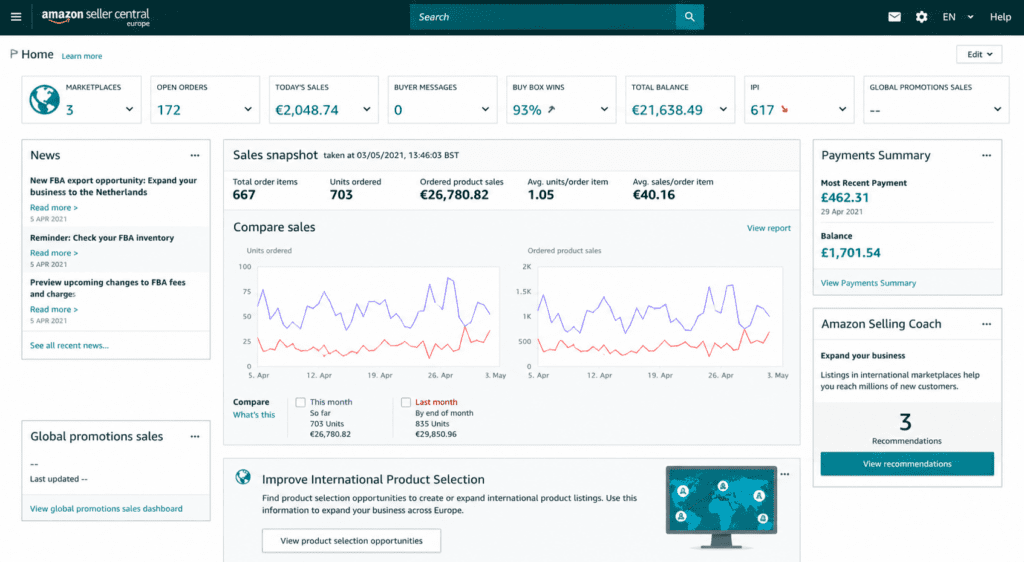1024x562 pixels.
Task: Open the International Product Selection card options
Action: pyautogui.click(x=784, y=475)
